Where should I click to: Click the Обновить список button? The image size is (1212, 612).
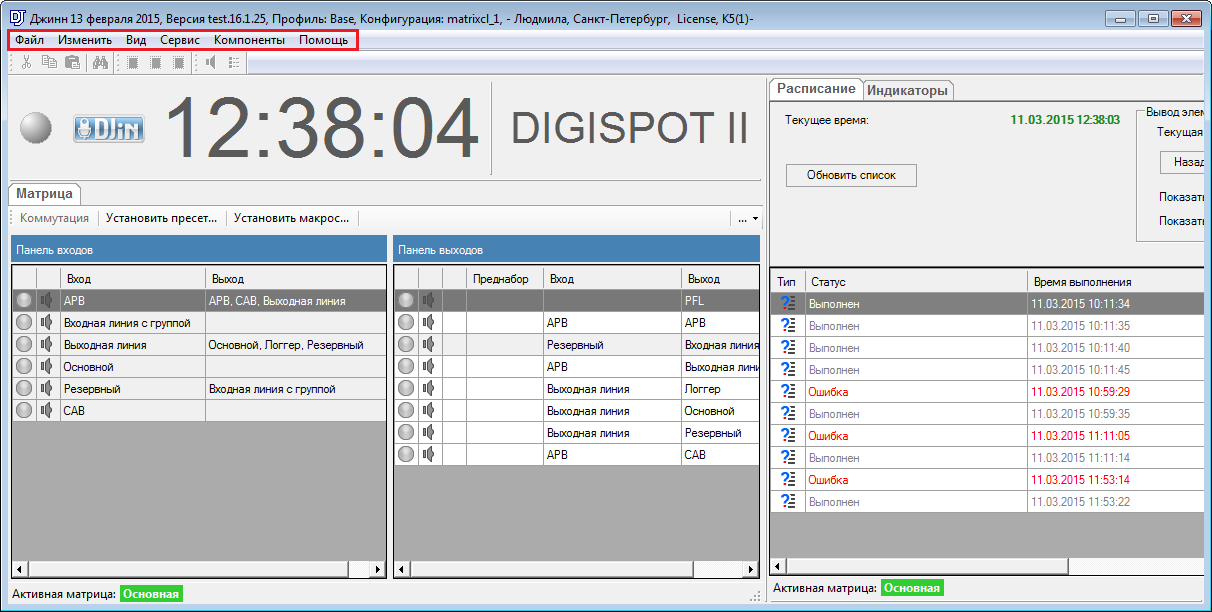[x=851, y=175]
